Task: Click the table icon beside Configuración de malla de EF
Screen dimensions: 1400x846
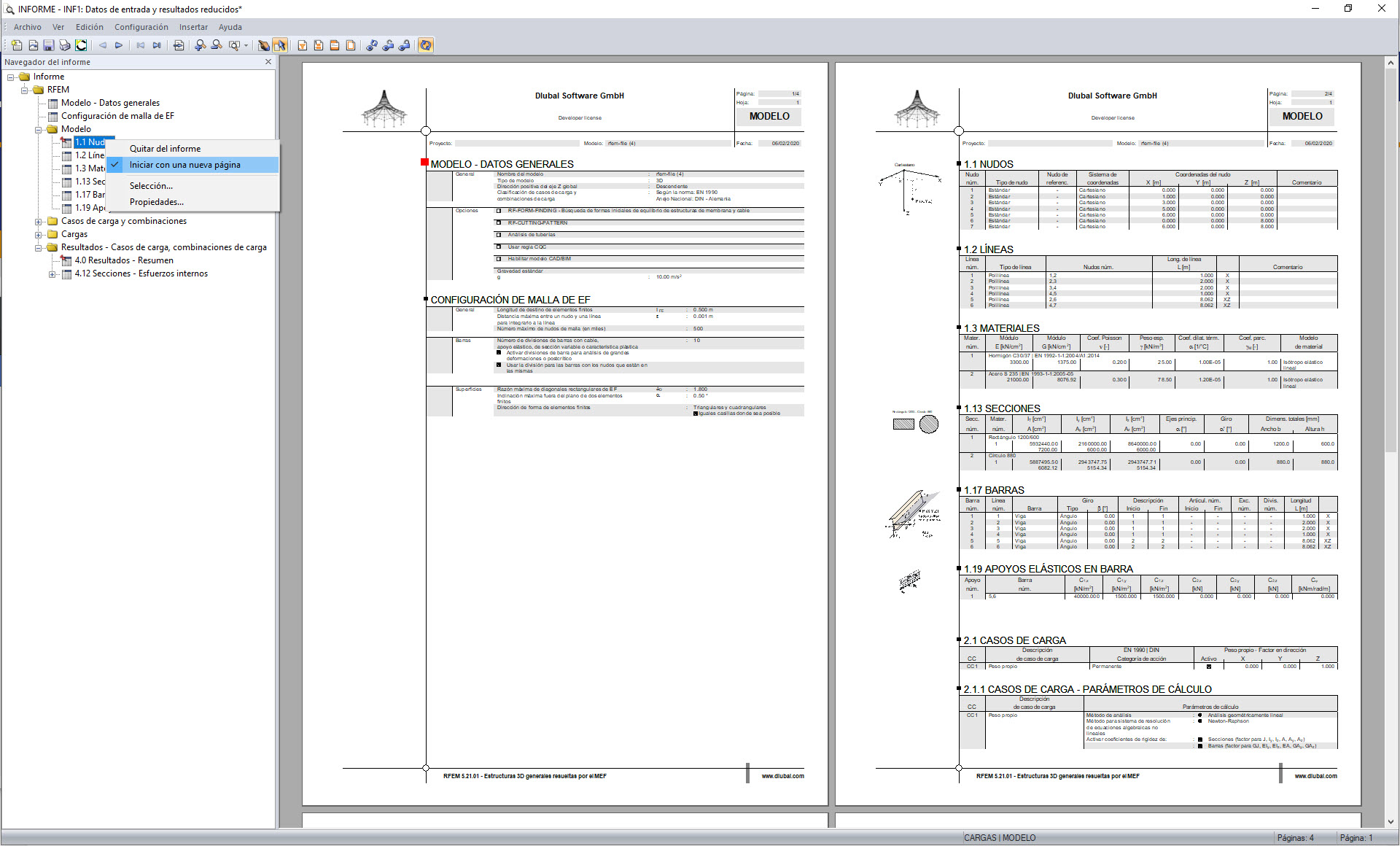Action: click(x=52, y=116)
